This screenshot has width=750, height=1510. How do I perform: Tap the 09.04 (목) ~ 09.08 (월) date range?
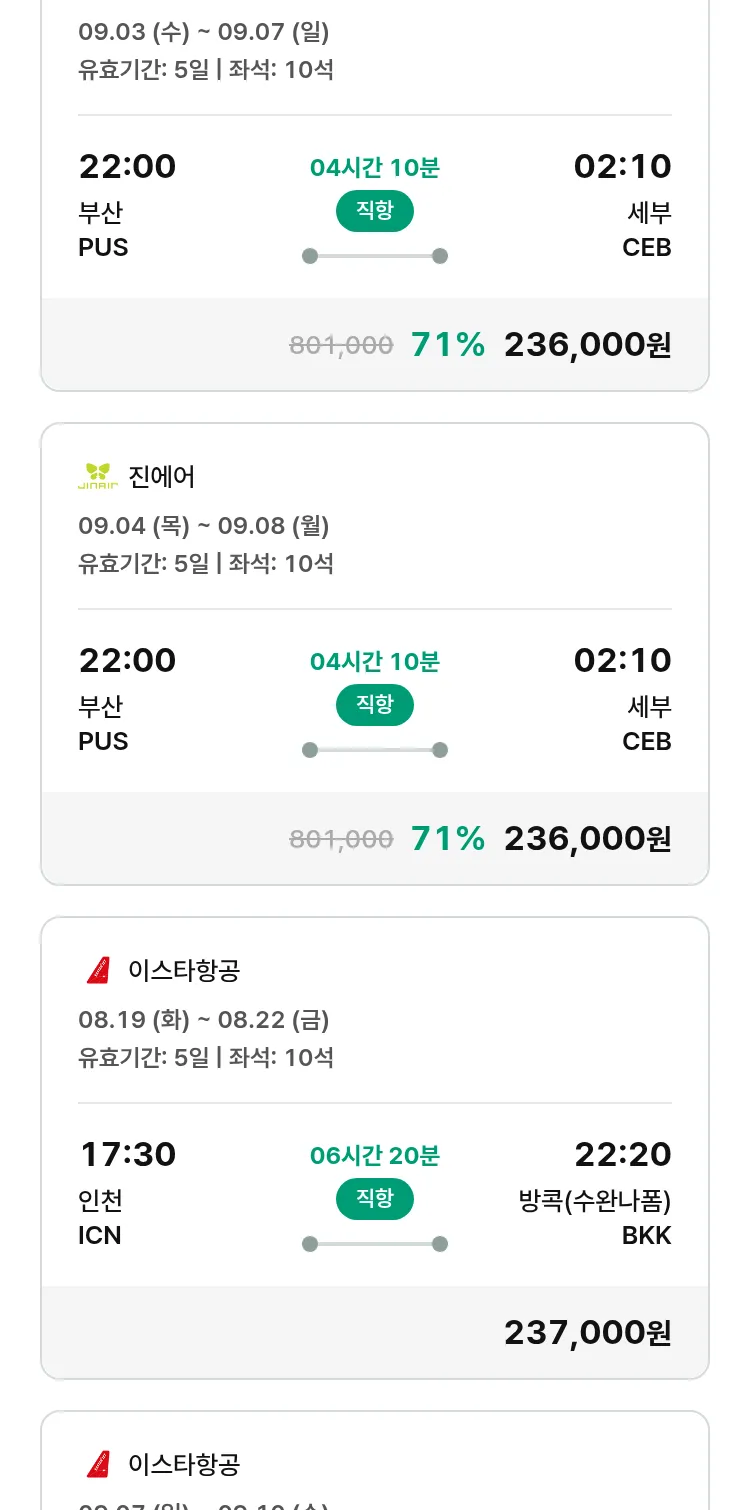(204, 526)
